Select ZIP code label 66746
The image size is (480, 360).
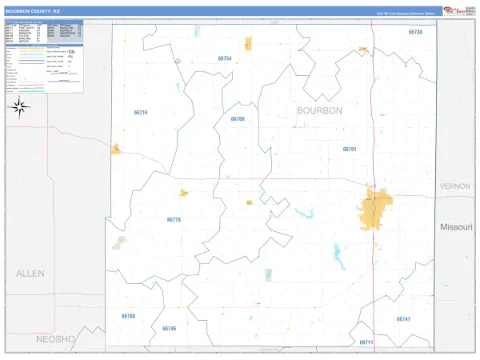click(x=169, y=329)
